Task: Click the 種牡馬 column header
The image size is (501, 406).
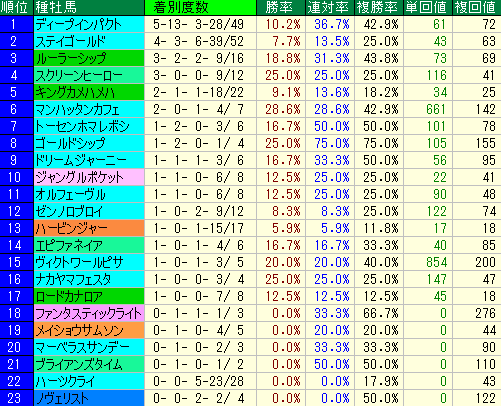Action: coord(89,7)
